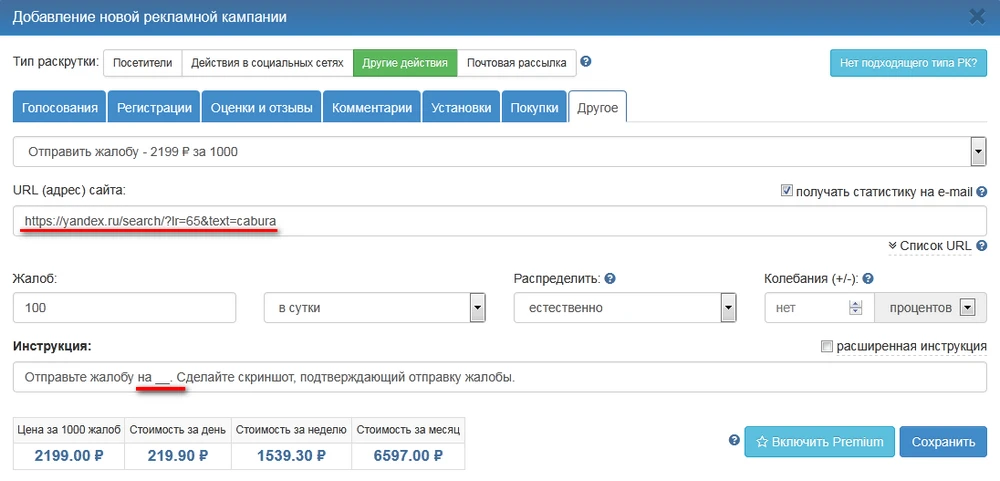Click Нет подходящего типа РК? button
The width and height of the screenshot is (1000, 481).
coord(908,63)
